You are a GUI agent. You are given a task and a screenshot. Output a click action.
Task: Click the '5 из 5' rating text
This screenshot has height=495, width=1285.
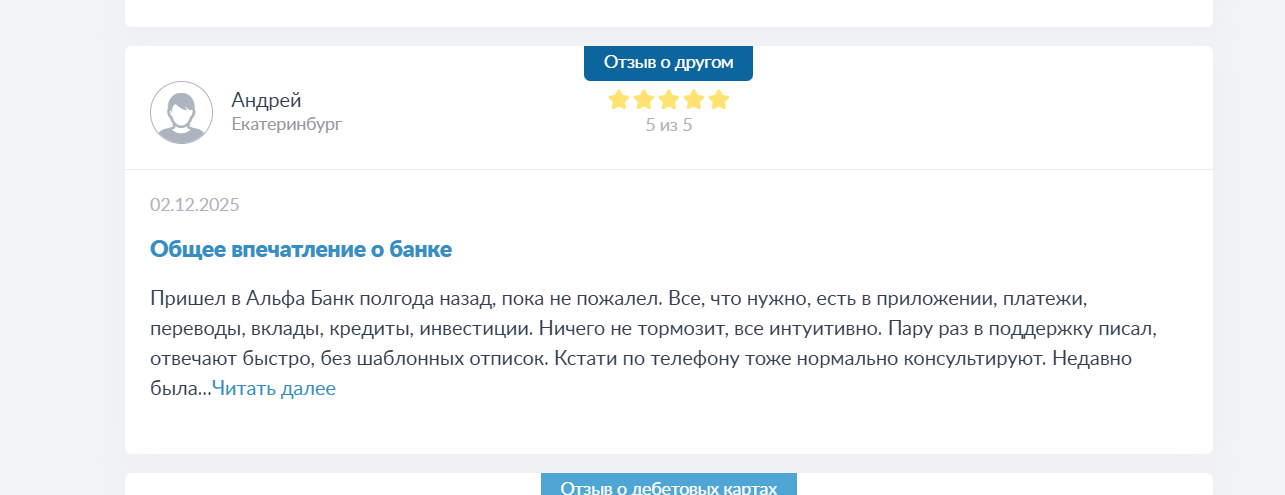[668, 125]
